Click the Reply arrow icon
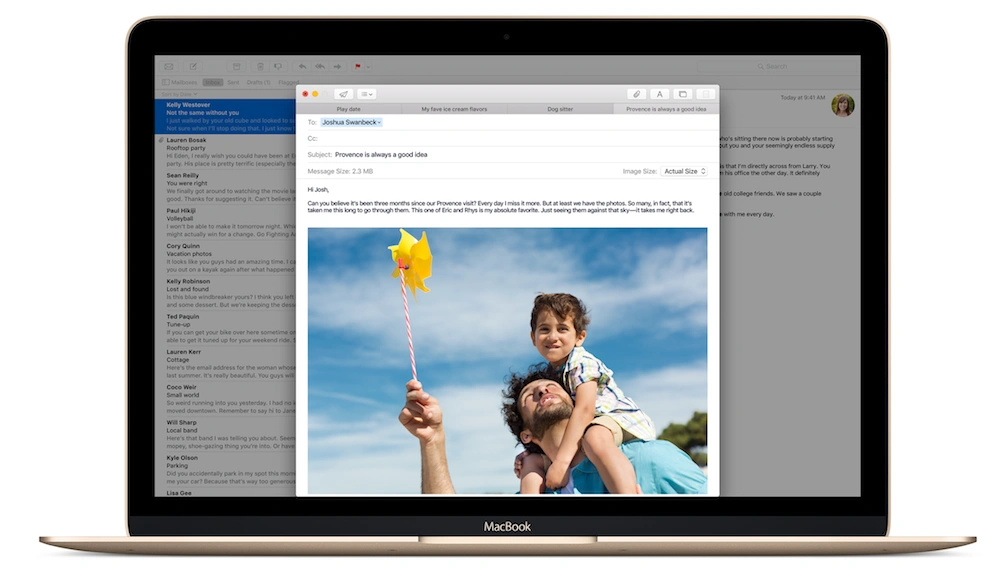Viewport: 1000px width, 584px height. 303,67
